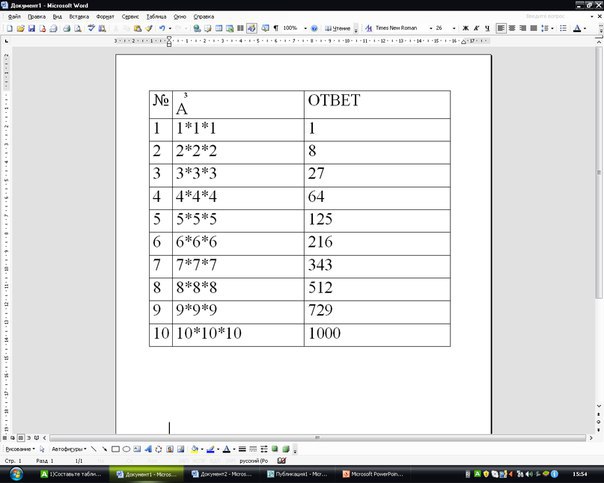604x483 pixels.
Task: Click the Print icon in the toolbar
Action: click(x=55, y=29)
